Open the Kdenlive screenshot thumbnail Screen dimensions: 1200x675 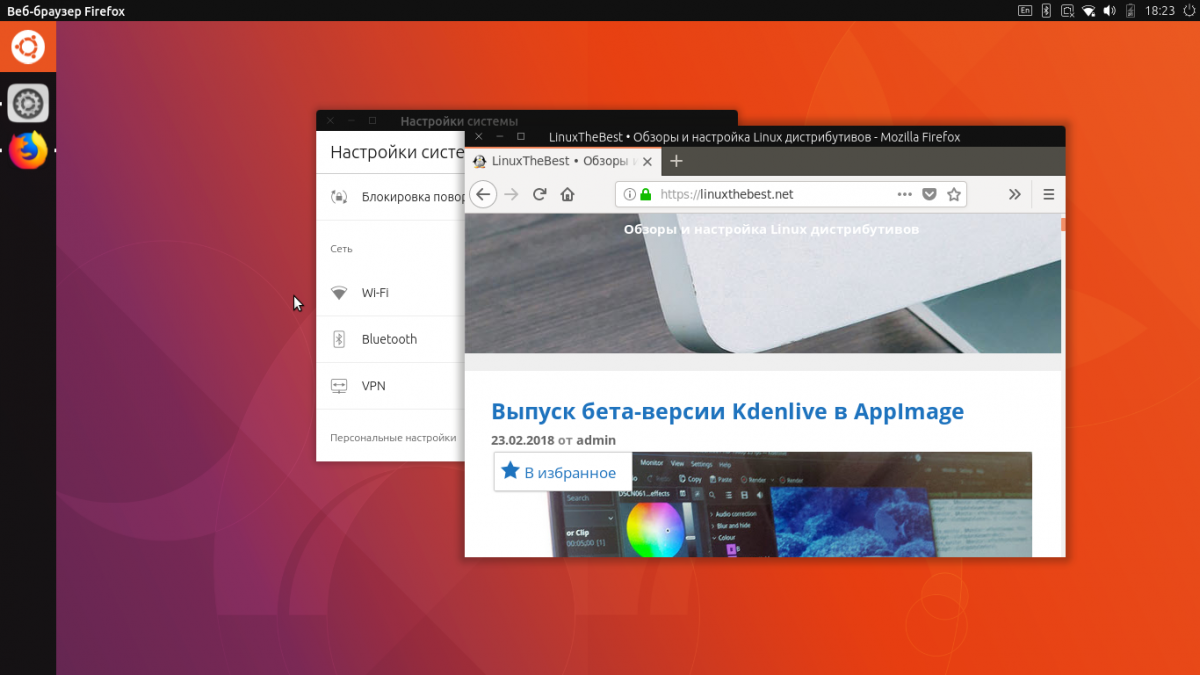pyautogui.click(x=792, y=504)
